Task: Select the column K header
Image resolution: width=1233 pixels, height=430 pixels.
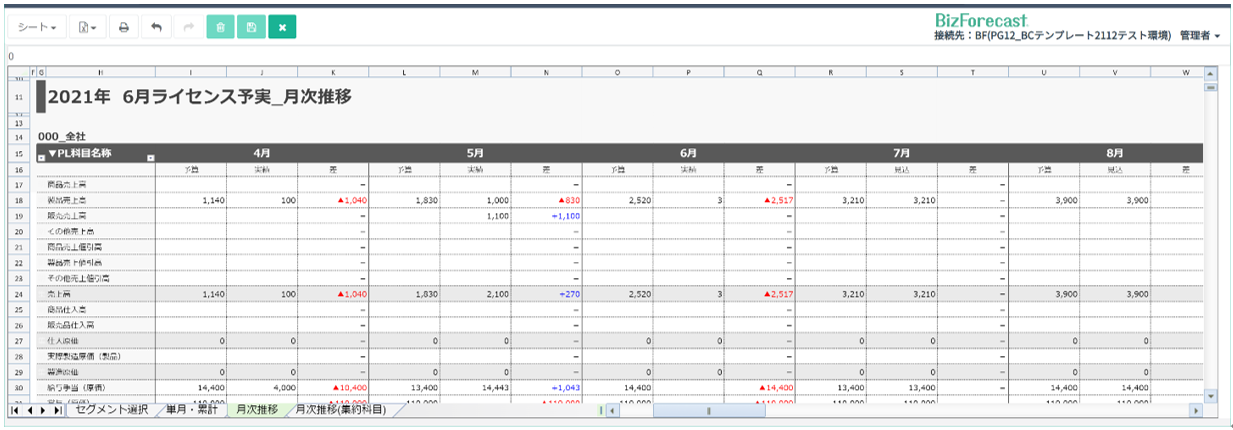Action: pos(333,73)
